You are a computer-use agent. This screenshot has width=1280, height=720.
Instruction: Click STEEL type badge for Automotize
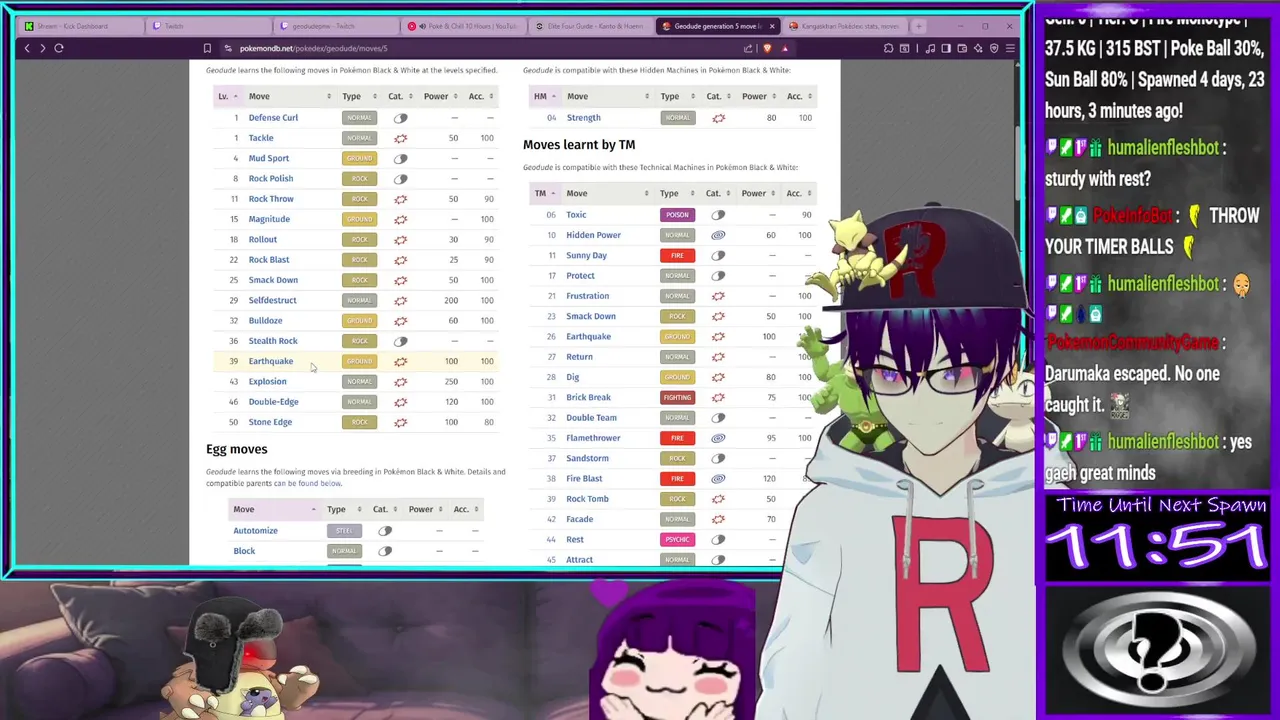[344, 531]
